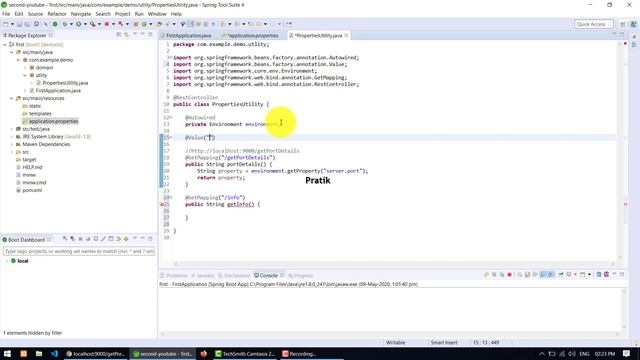Toggle Link with Editor in Package Explorer

coord(127,35)
